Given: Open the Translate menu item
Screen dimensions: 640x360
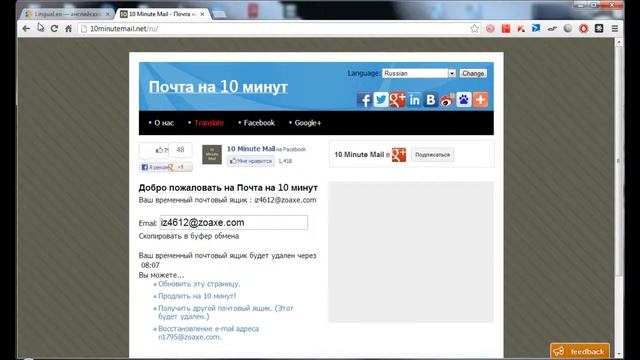Looking at the screenshot, I should (209, 123).
